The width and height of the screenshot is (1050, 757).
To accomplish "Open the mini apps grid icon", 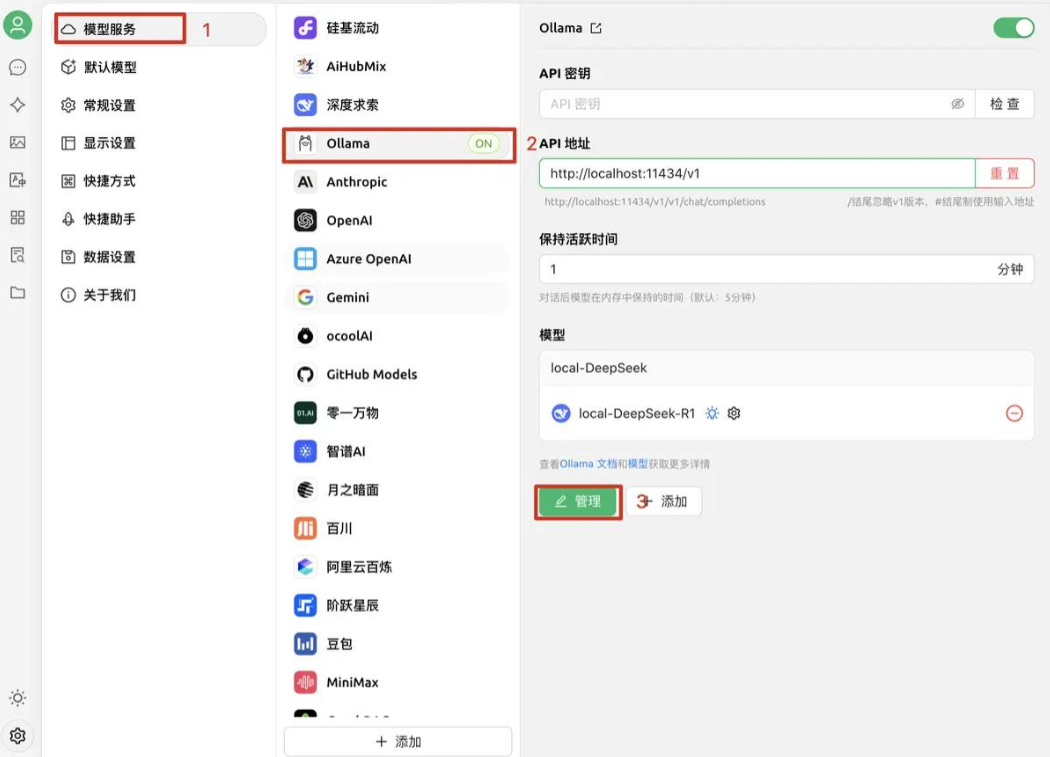I will coord(17,217).
